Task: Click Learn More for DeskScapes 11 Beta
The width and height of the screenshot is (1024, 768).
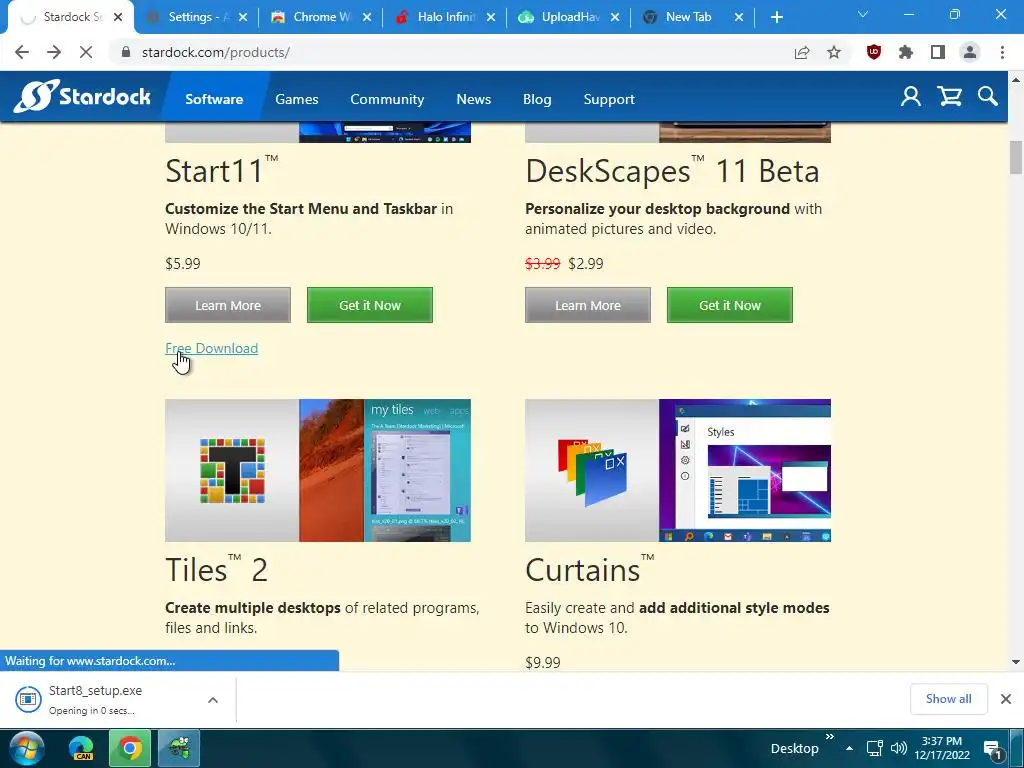Action: pos(588,305)
